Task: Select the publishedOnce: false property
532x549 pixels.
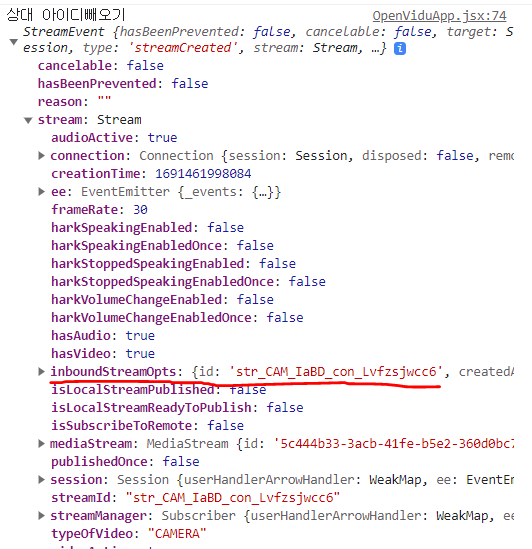Action: [x=125, y=462]
